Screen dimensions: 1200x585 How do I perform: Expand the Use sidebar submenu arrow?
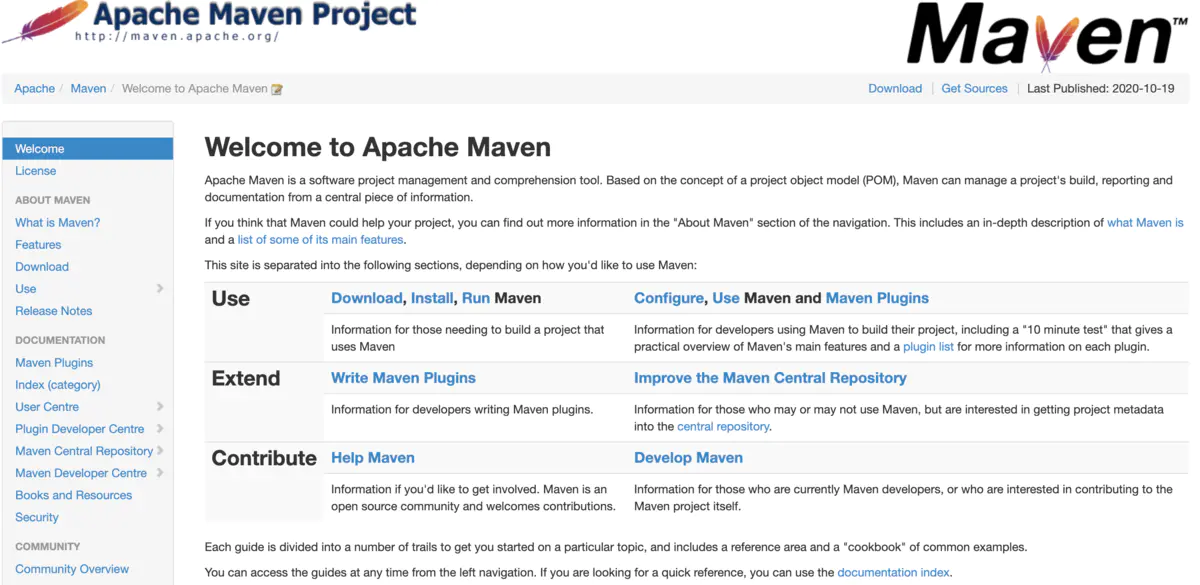160,289
